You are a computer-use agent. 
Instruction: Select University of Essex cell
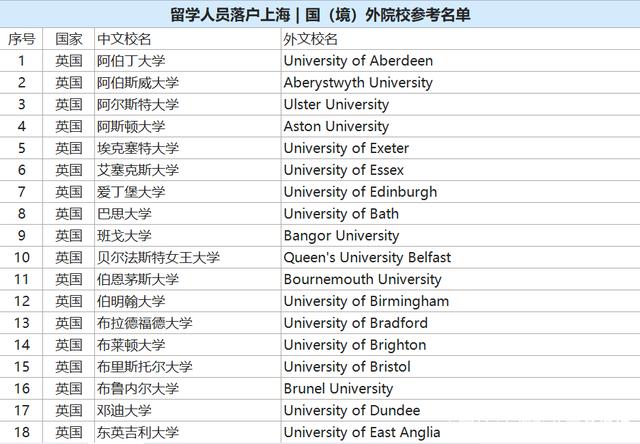click(460, 170)
